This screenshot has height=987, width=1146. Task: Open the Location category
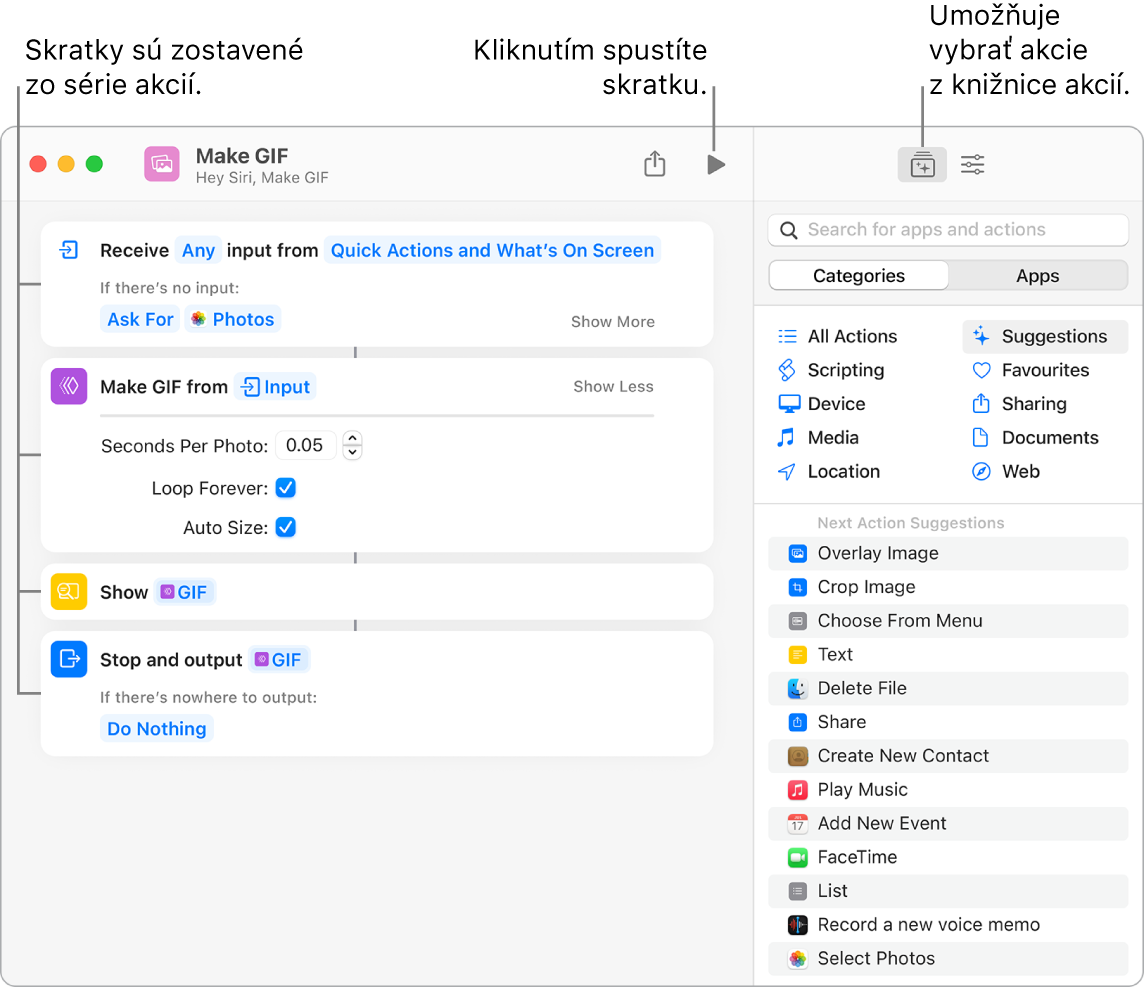(x=829, y=472)
